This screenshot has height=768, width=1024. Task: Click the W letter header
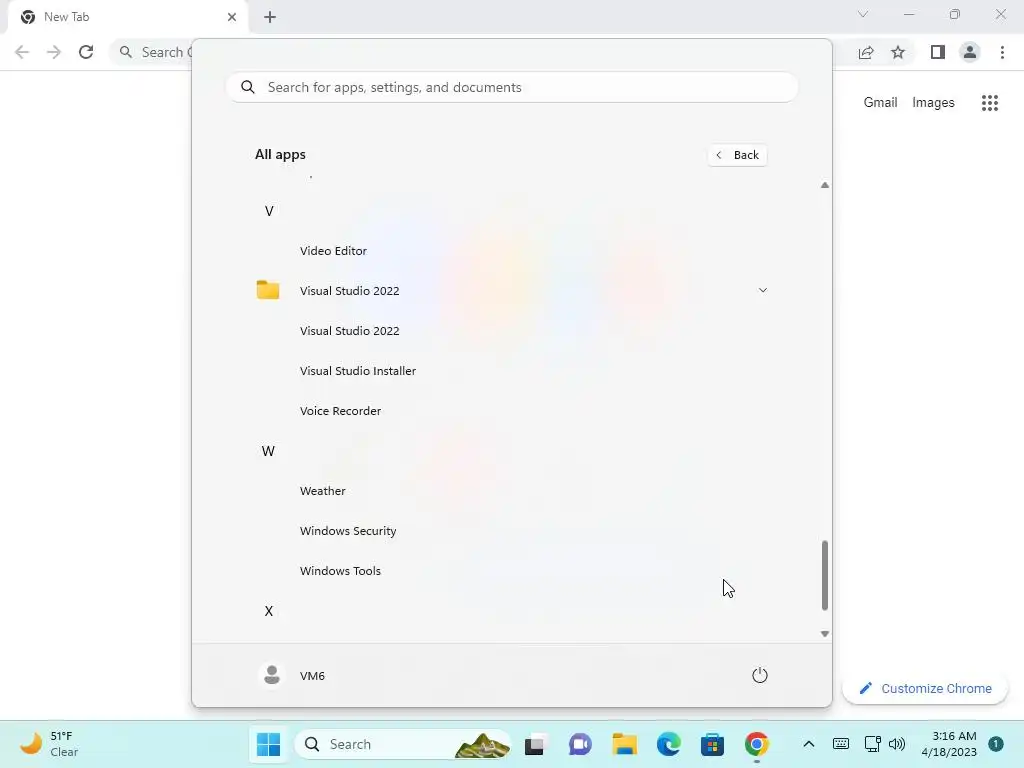tap(268, 451)
